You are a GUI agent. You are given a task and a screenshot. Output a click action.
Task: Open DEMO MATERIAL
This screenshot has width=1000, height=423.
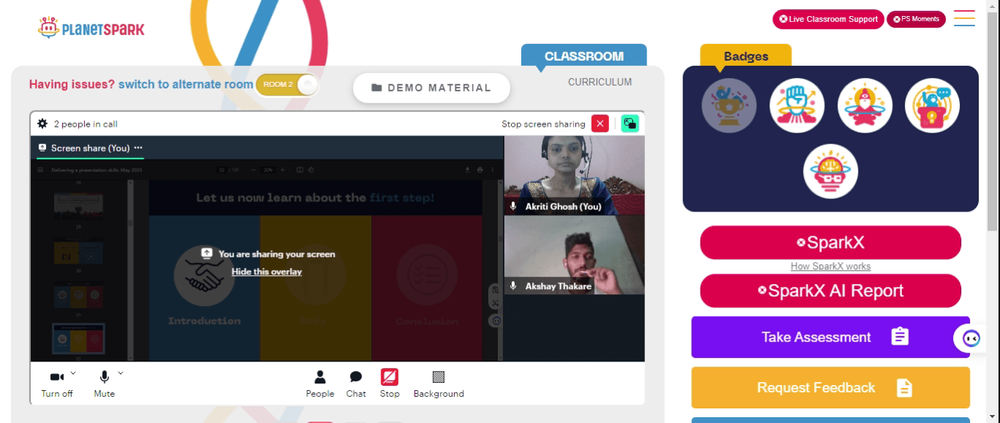tap(432, 88)
